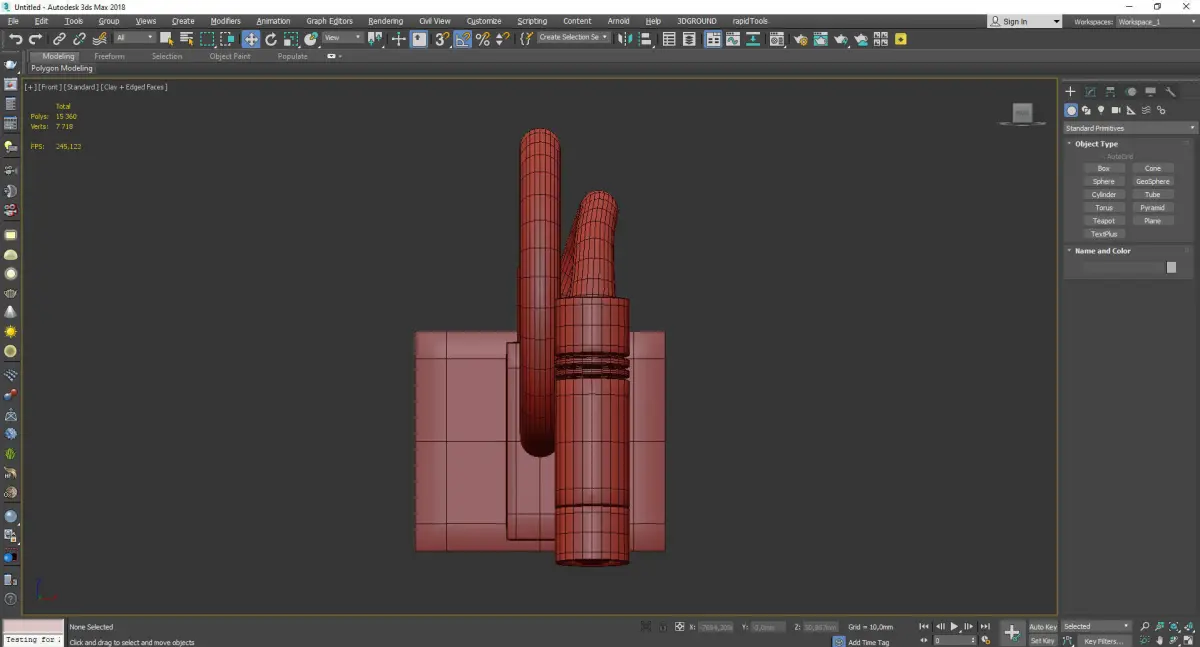Click the object color swatch

point(1171,268)
